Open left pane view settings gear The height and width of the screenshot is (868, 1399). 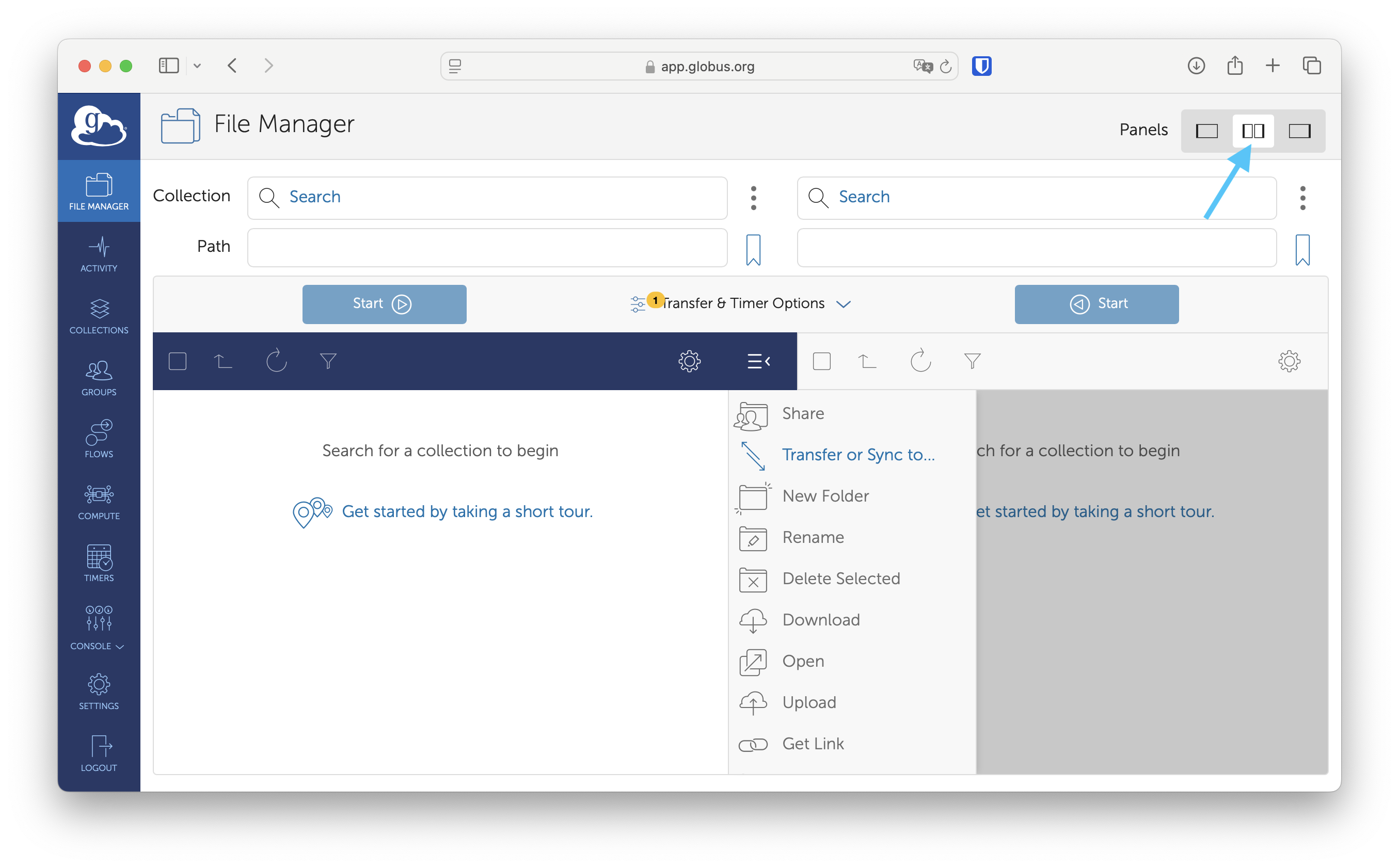[x=689, y=361]
